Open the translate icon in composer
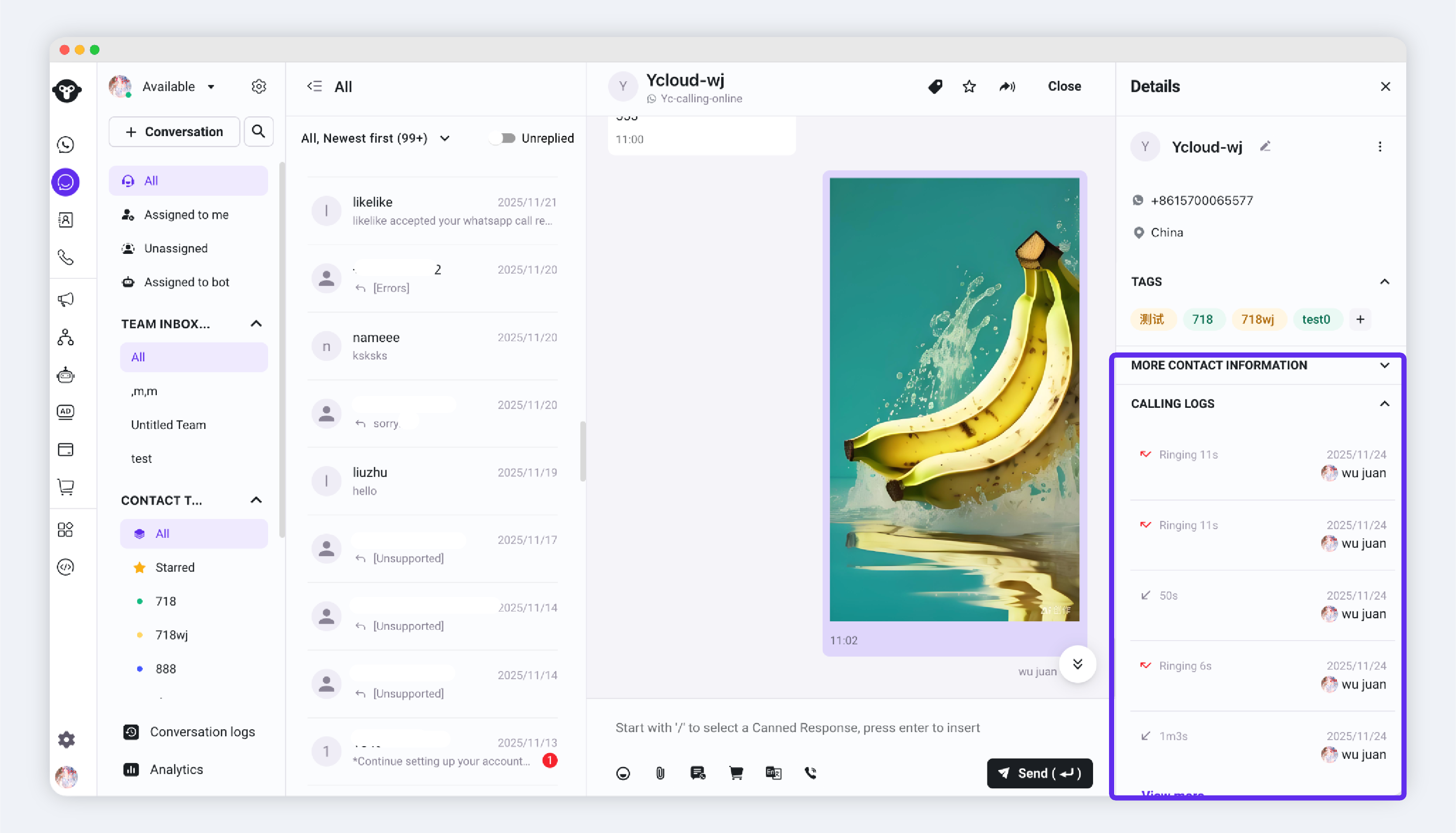Viewport: 1456px width, 833px height. click(773, 773)
